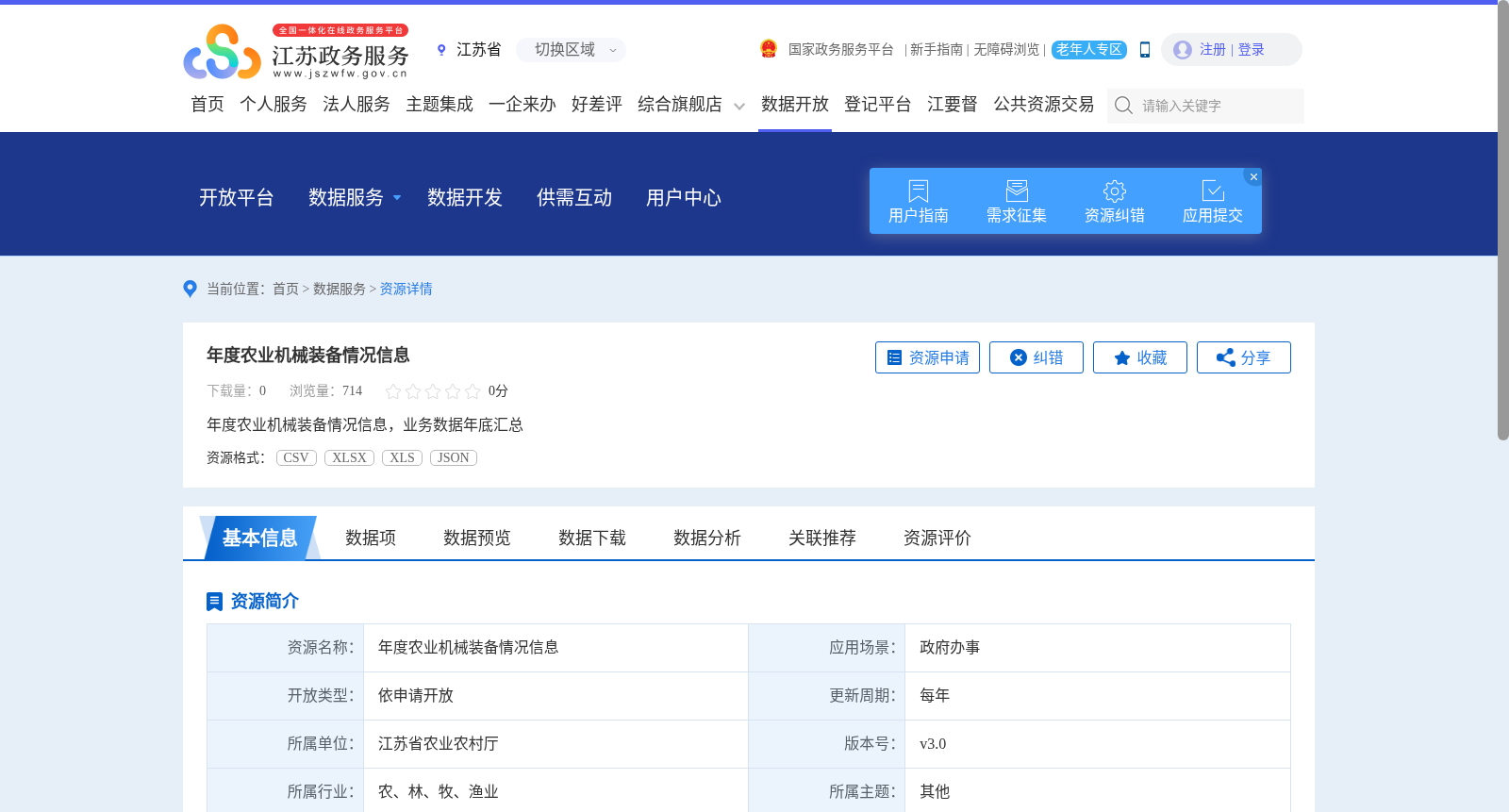The height and width of the screenshot is (812, 1509).
Task: Open 个人服务 in the main navigation
Action: [274, 105]
